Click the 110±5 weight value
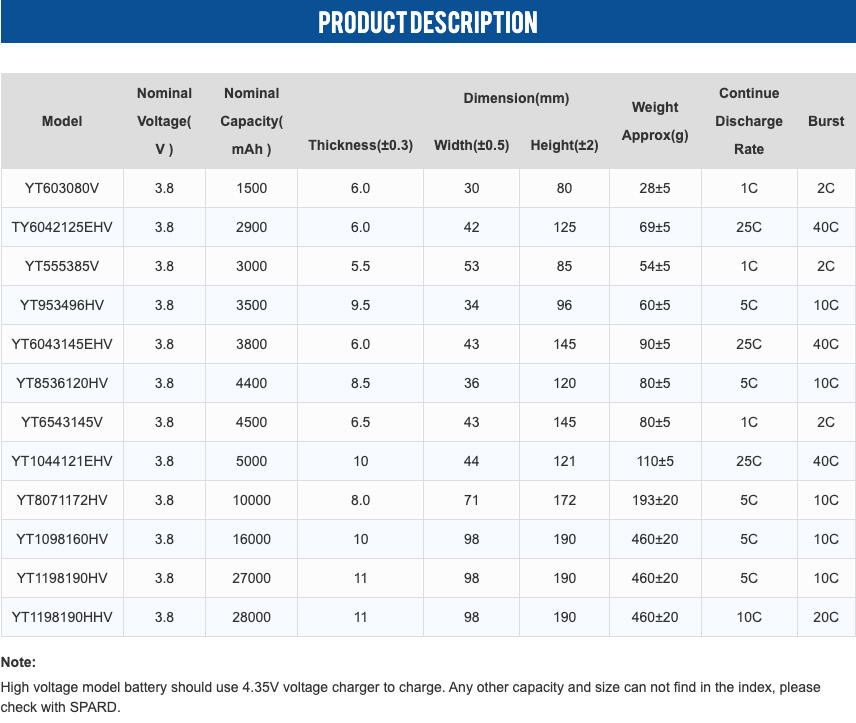 (x=655, y=461)
